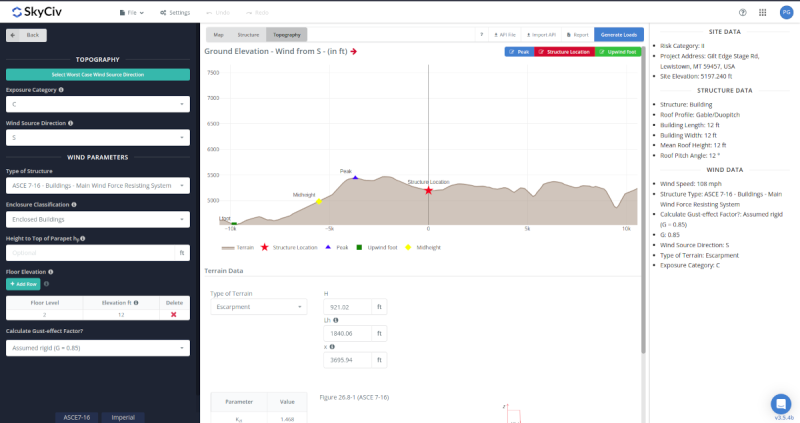This screenshot has width=800, height=423.
Task: Toggle Midheight series in chart legend
Action: (x=423, y=247)
